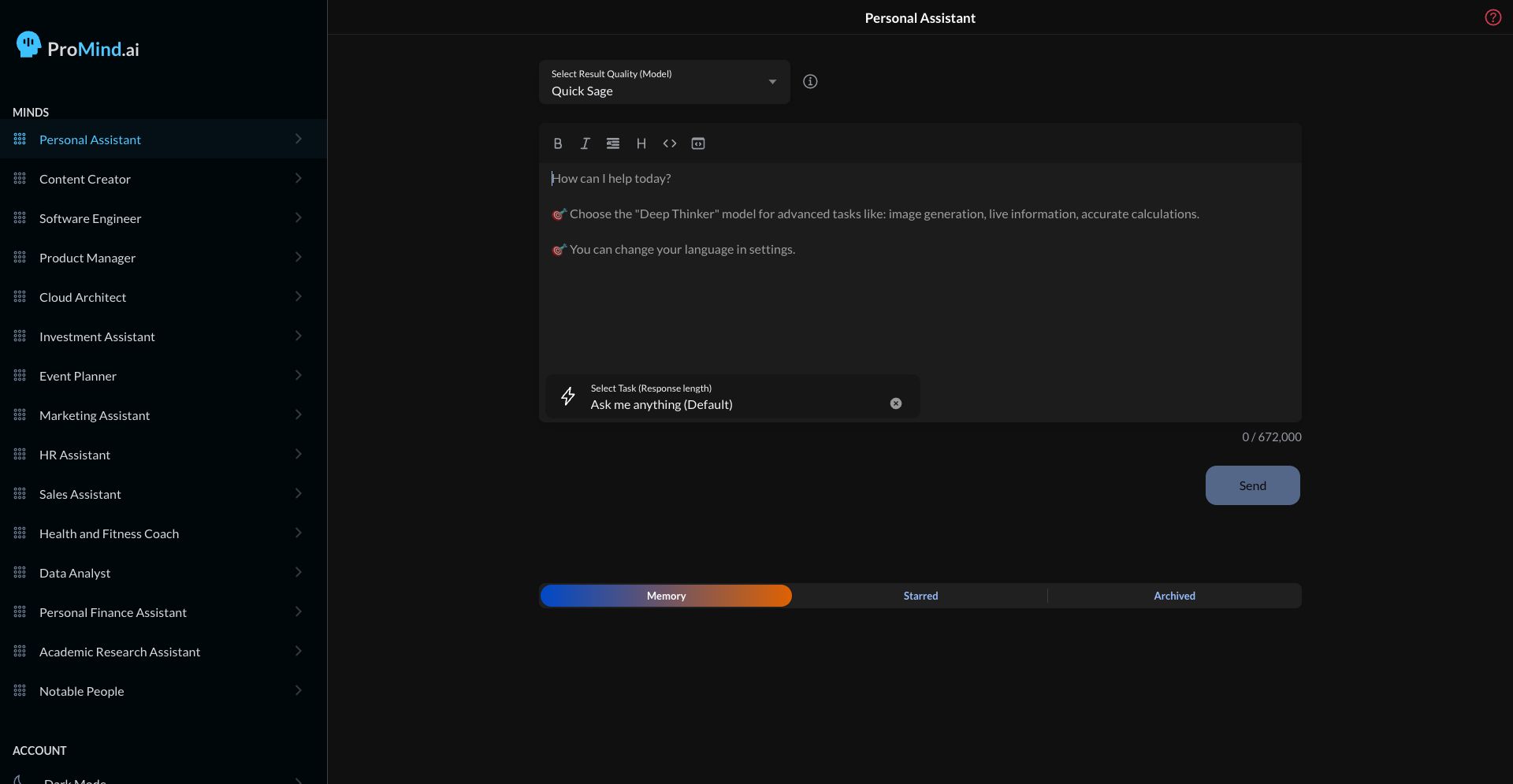Open model info circle icon
Screen dimensions: 1513x784
[809, 82]
